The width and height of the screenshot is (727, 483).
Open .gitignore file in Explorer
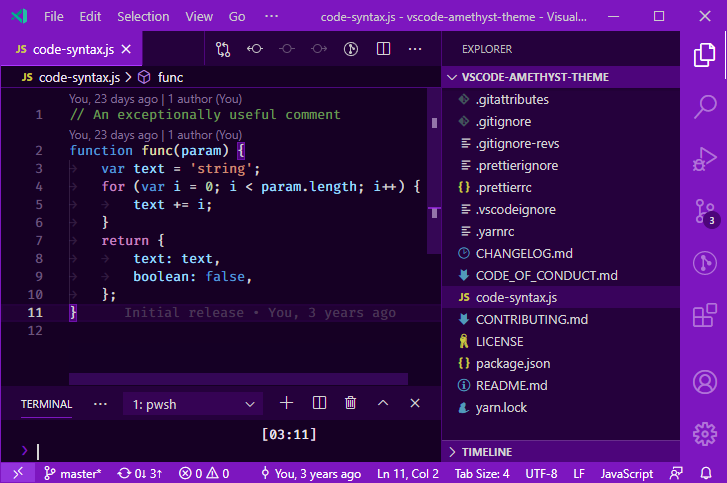click(x=561, y=121)
